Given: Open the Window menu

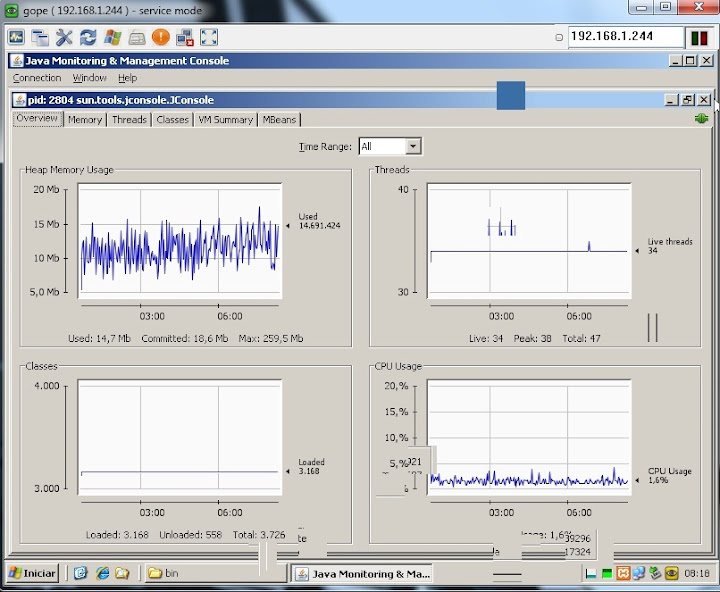Looking at the screenshot, I should tap(89, 78).
